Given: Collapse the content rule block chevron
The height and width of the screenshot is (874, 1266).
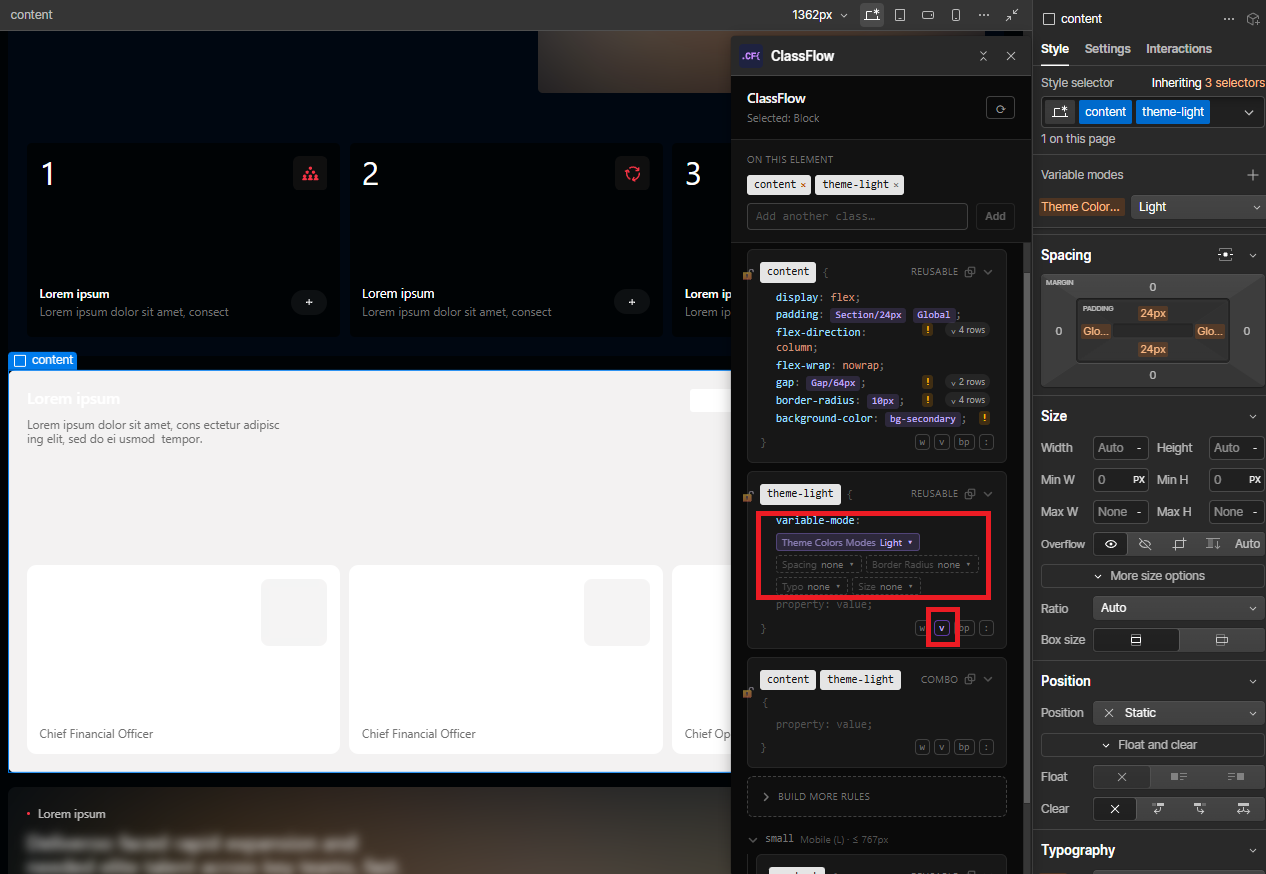Looking at the screenshot, I should [x=988, y=272].
